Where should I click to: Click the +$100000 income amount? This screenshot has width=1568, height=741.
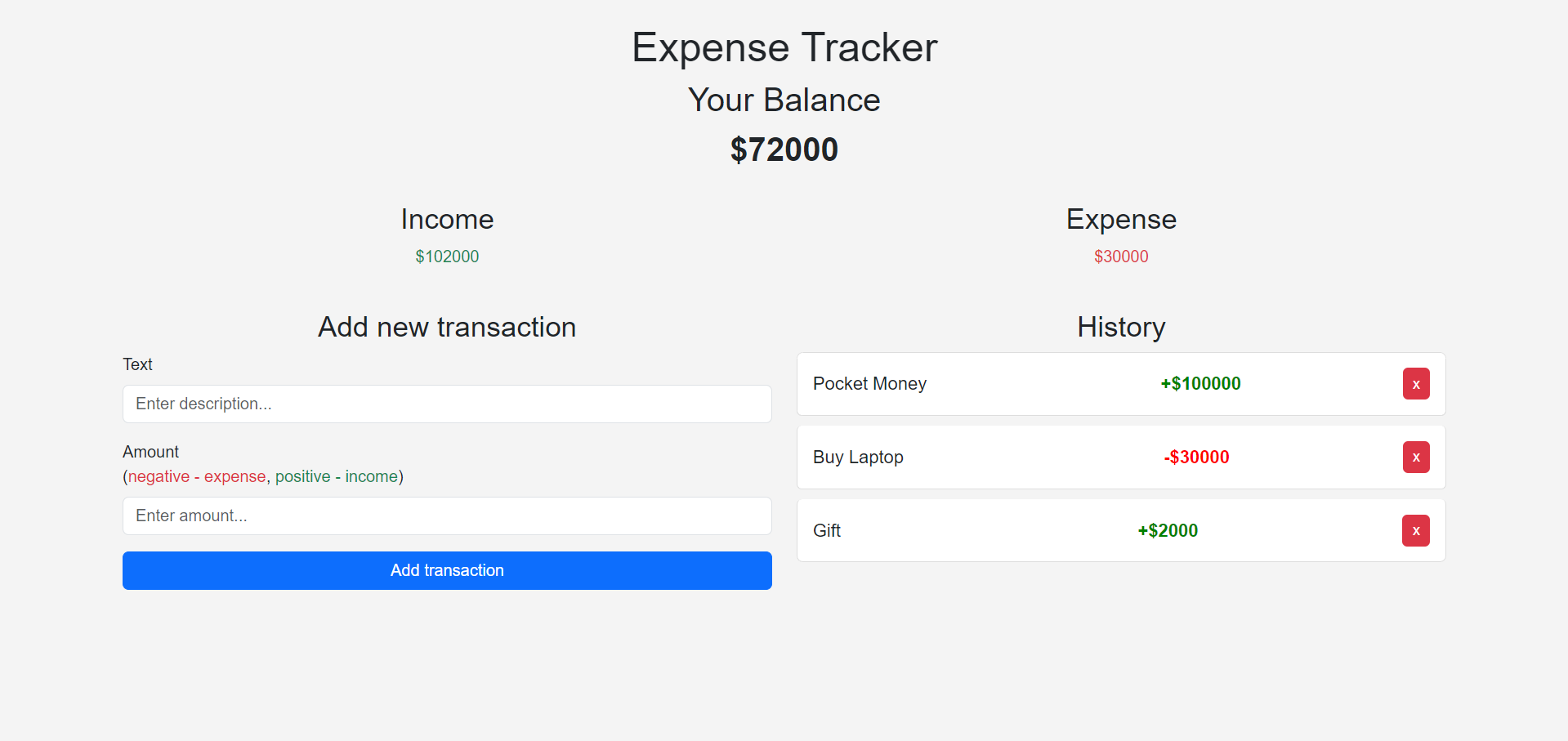click(x=1200, y=384)
